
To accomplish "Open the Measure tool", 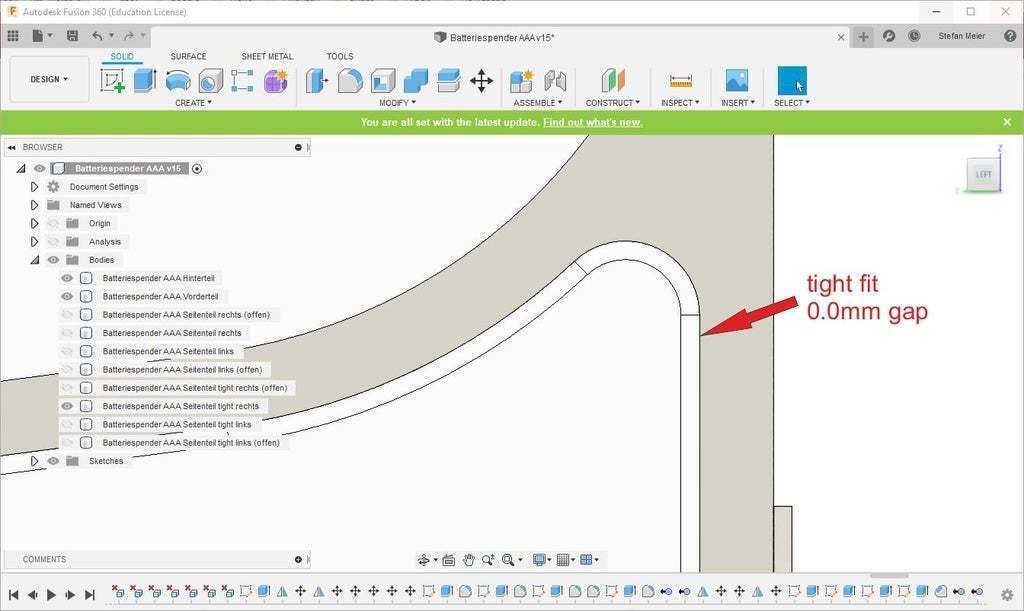I will (680, 81).
